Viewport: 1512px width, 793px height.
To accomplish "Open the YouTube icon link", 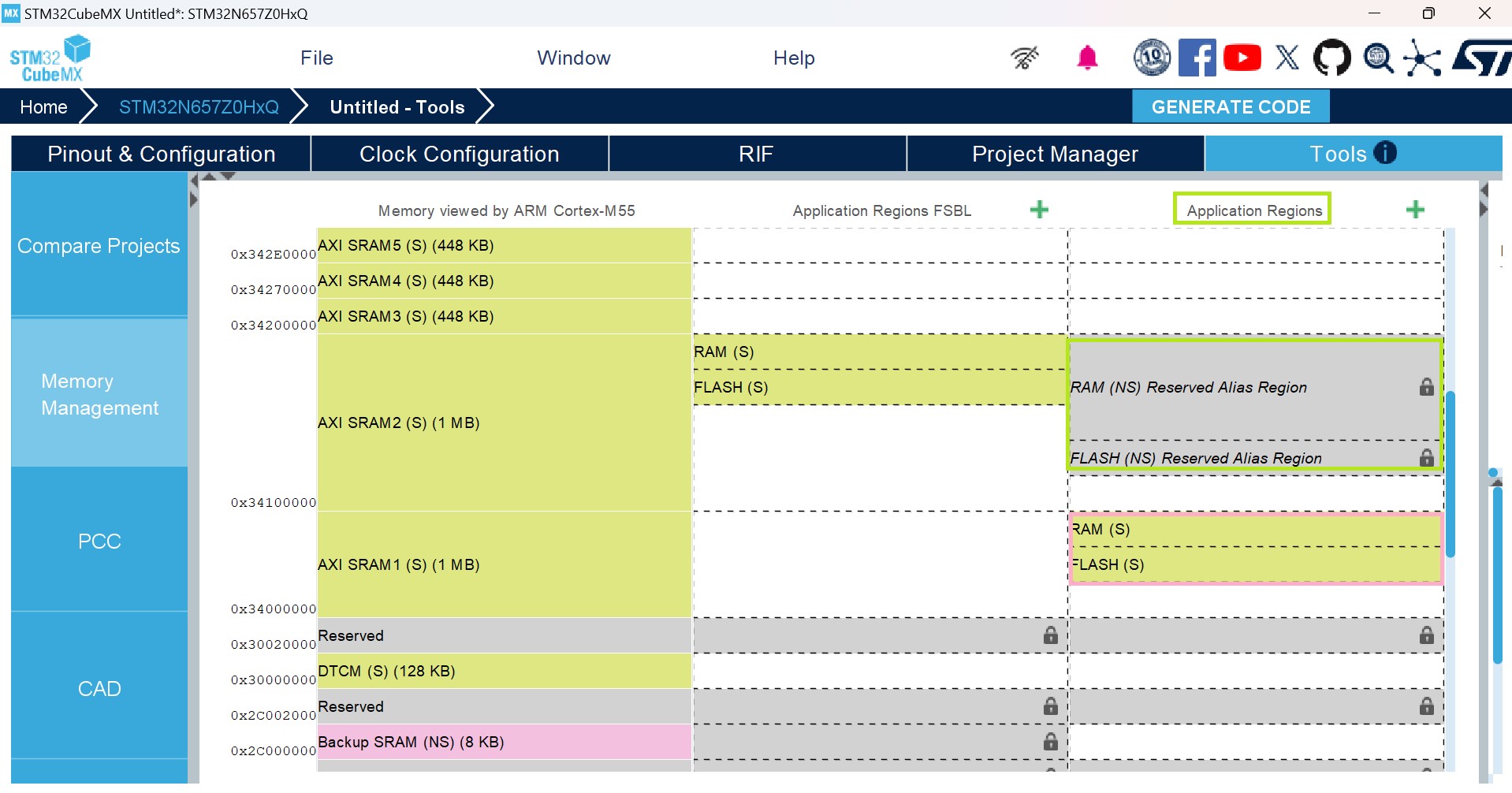I will pyautogui.click(x=1242, y=58).
